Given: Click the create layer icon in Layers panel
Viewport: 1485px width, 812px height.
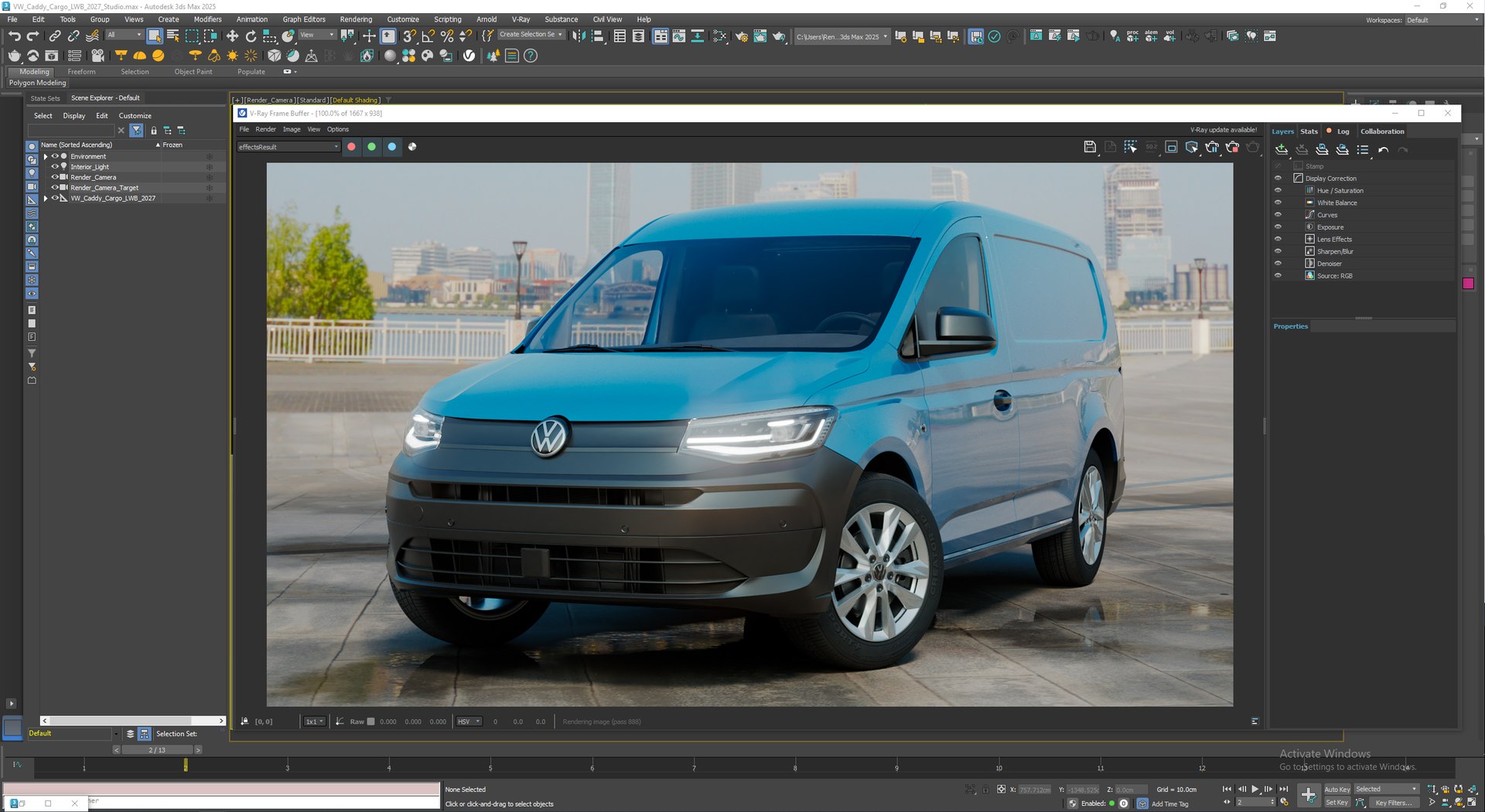Looking at the screenshot, I should [1282, 149].
